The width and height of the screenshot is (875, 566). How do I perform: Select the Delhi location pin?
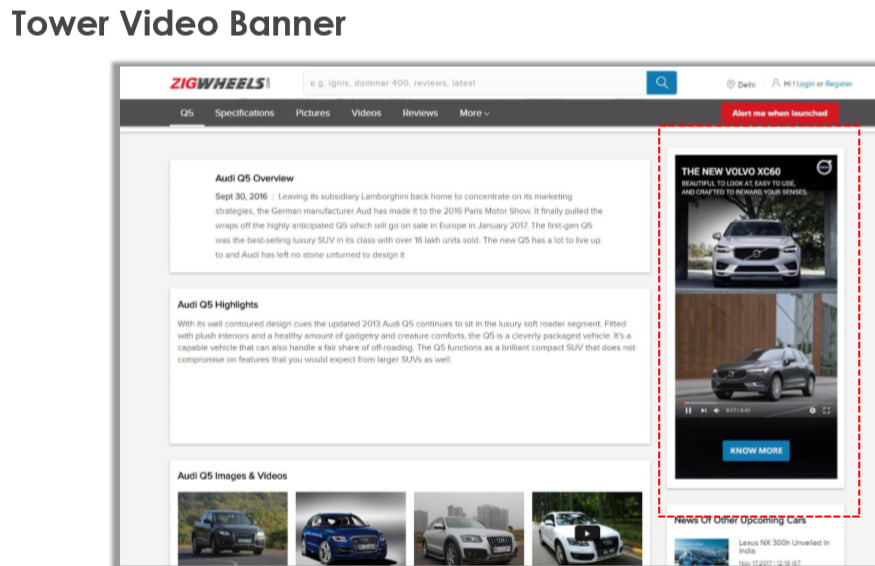pyautogui.click(x=730, y=84)
